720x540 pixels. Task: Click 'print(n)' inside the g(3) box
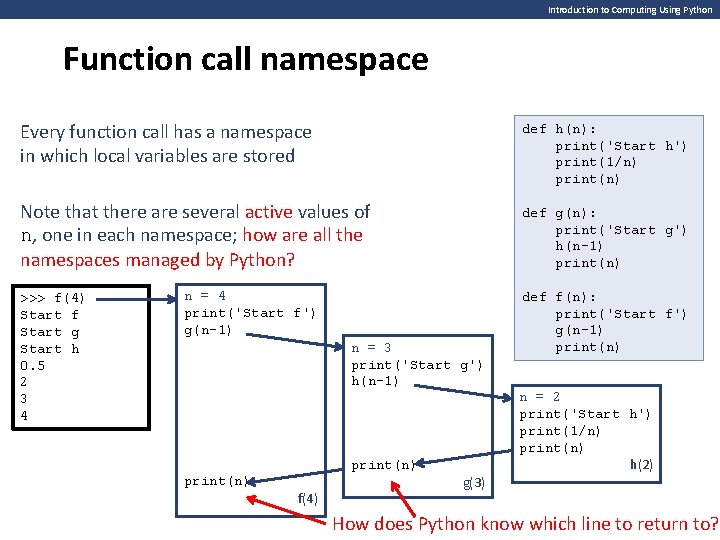(383, 466)
